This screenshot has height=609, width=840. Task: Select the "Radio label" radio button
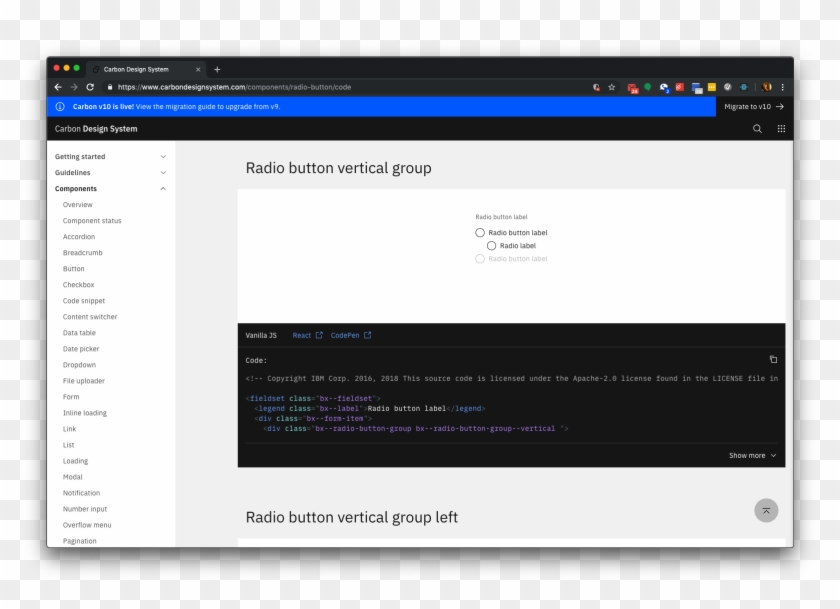pos(491,246)
